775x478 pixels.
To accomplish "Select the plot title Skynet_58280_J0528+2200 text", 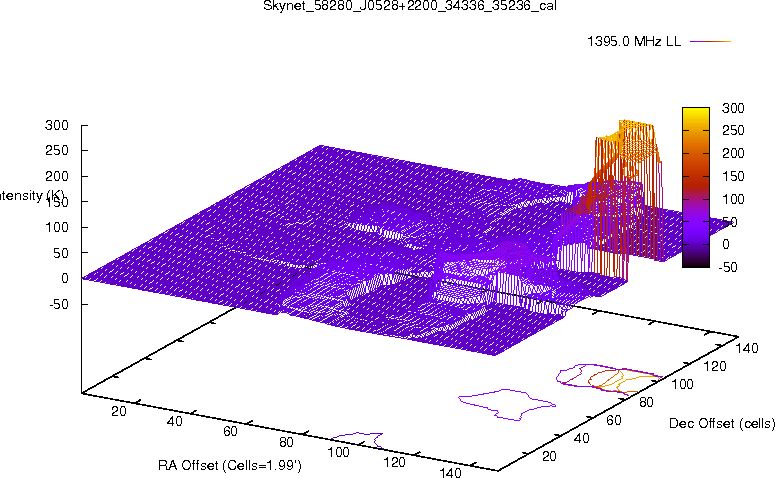I will pyautogui.click(x=410, y=6).
